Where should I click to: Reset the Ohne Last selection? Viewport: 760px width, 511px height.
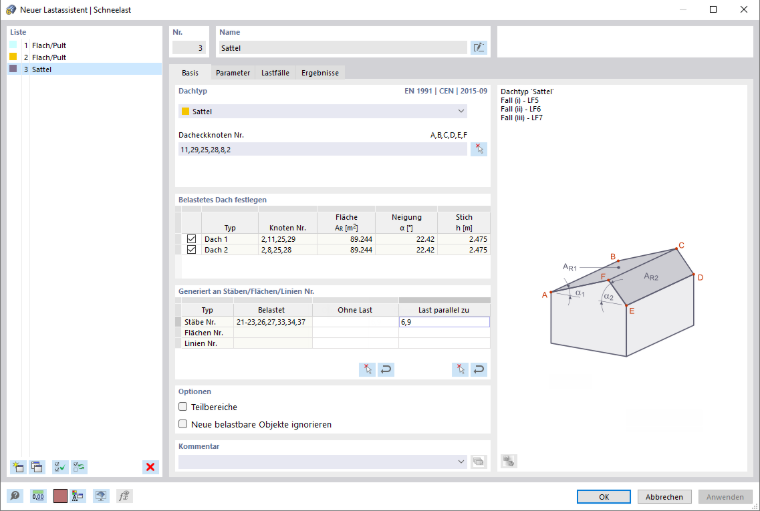click(x=386, y=369)
